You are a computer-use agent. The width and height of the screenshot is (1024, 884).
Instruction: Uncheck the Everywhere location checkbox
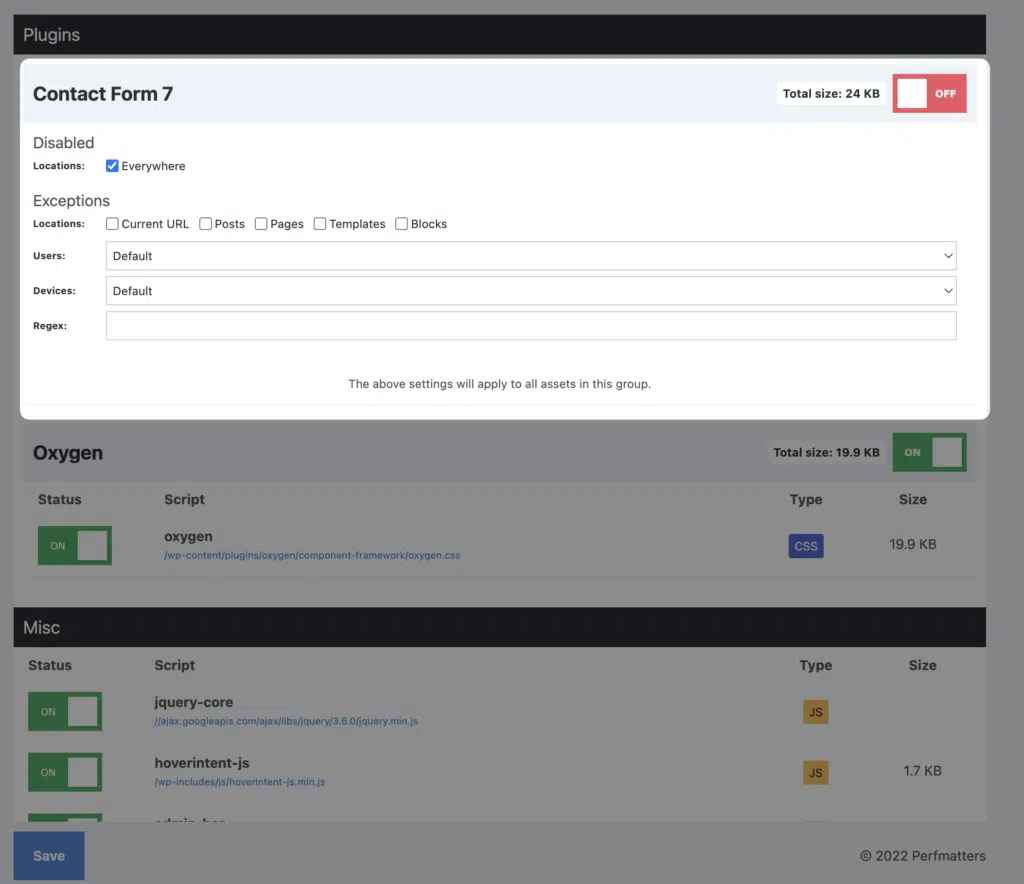click(112, 166)
